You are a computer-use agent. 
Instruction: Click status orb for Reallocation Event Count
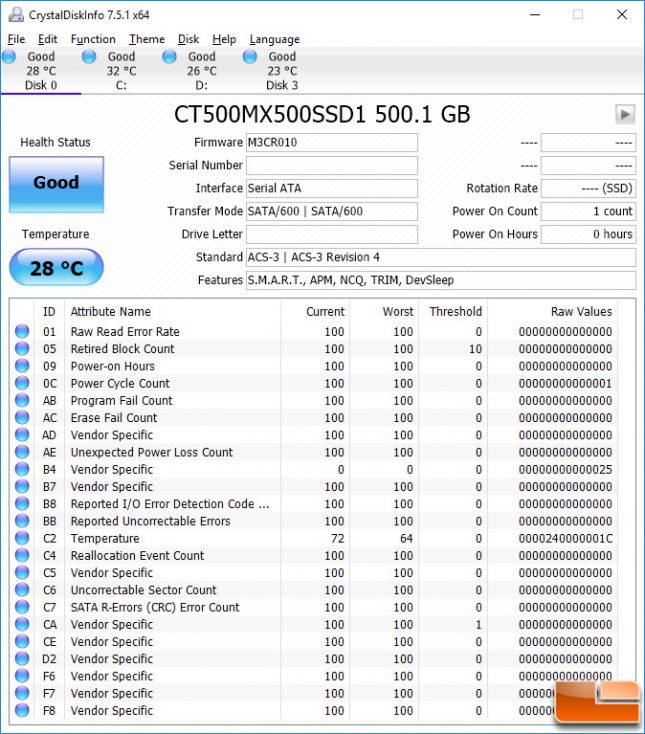(22, 556)
